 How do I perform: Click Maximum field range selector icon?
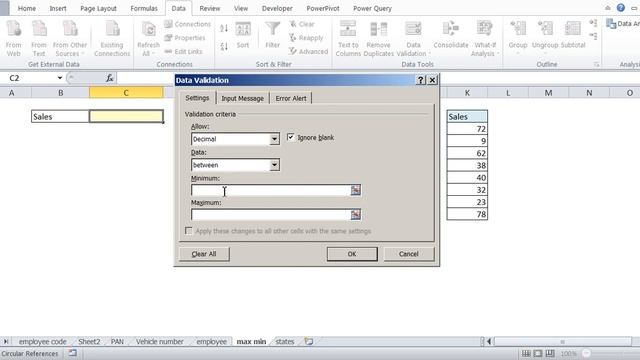pyautogui.click(x=356, y=215)
